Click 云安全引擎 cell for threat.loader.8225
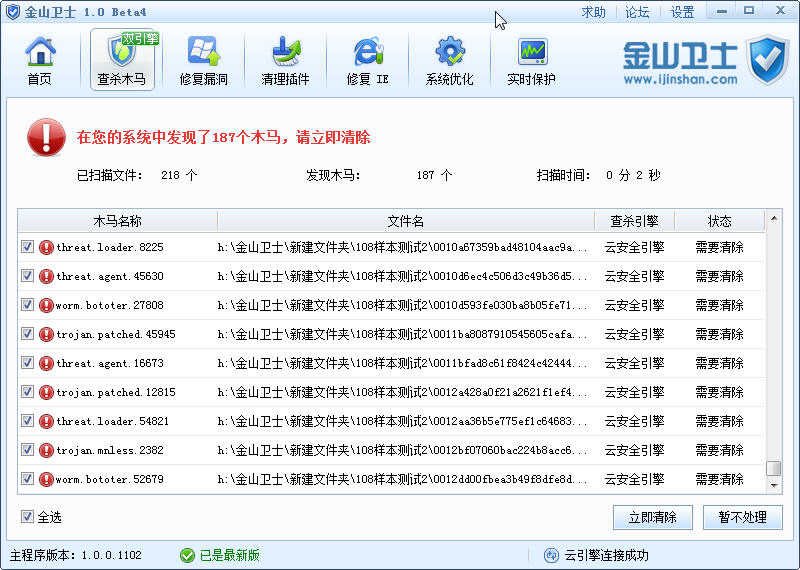800x570 pixels. [635, 247]
